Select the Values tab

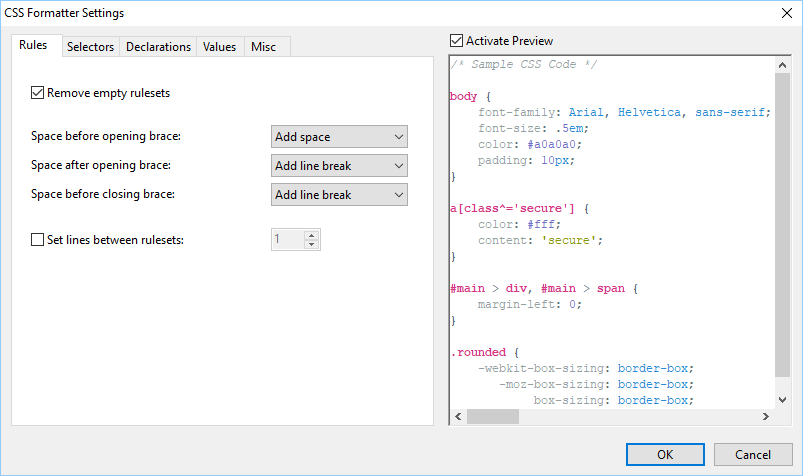219,47
